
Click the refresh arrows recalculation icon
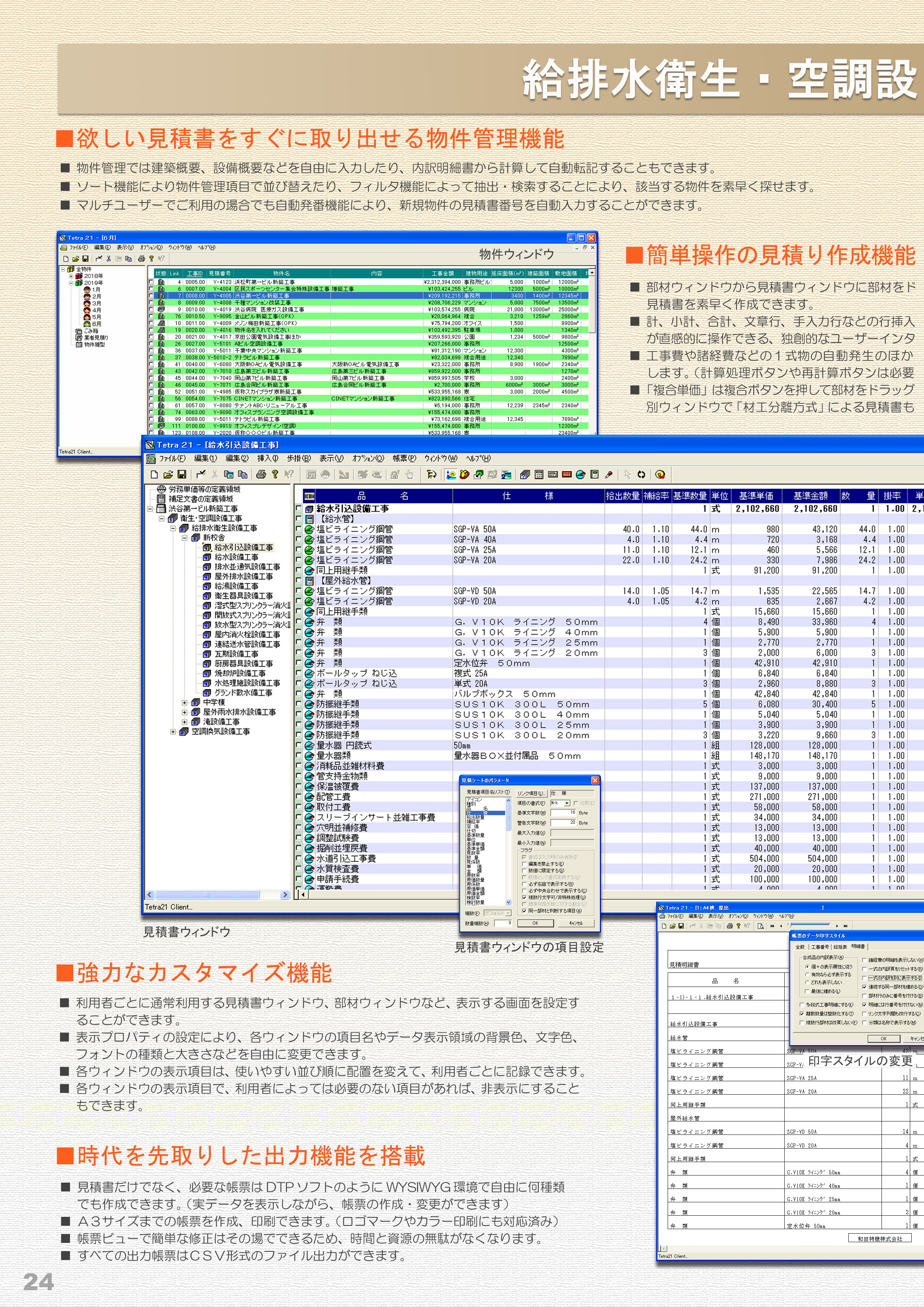pos(641,475)
